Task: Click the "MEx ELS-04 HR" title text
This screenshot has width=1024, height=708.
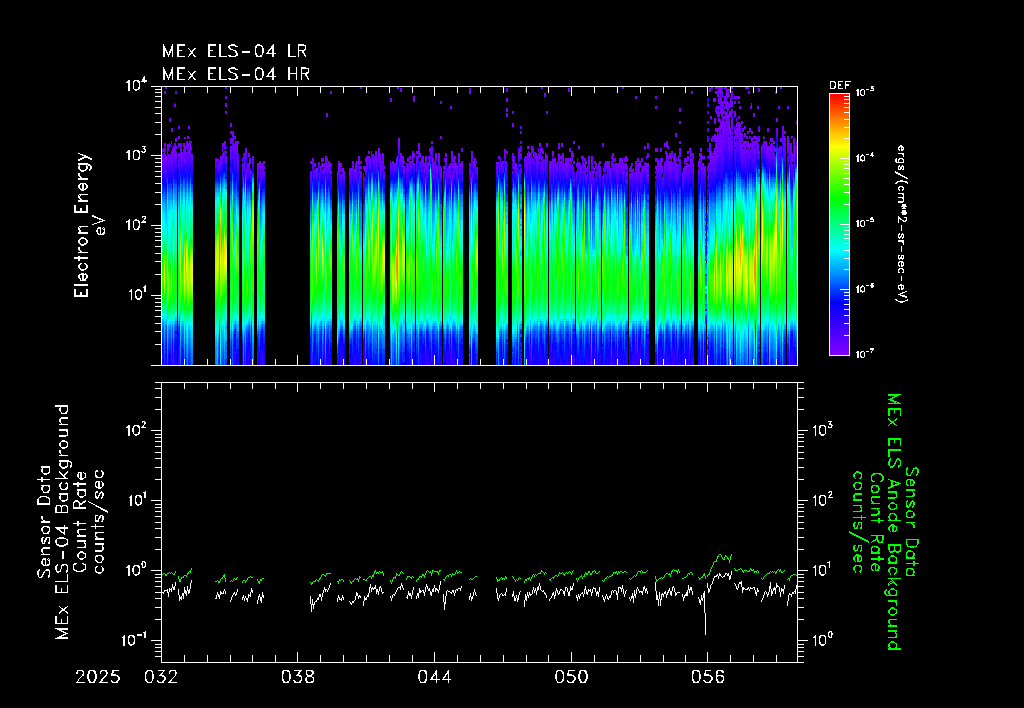Action: click(x=236, y=74)
